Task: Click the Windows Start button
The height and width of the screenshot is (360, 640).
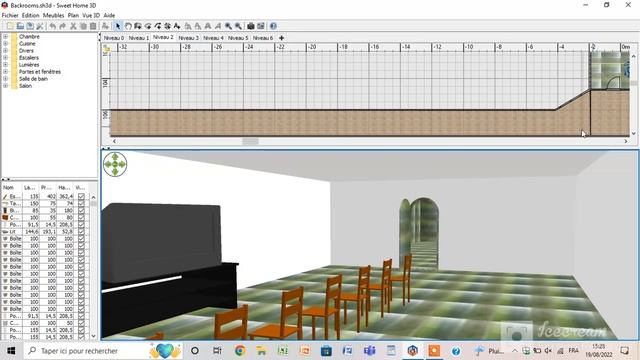Action: coord(11,351)
